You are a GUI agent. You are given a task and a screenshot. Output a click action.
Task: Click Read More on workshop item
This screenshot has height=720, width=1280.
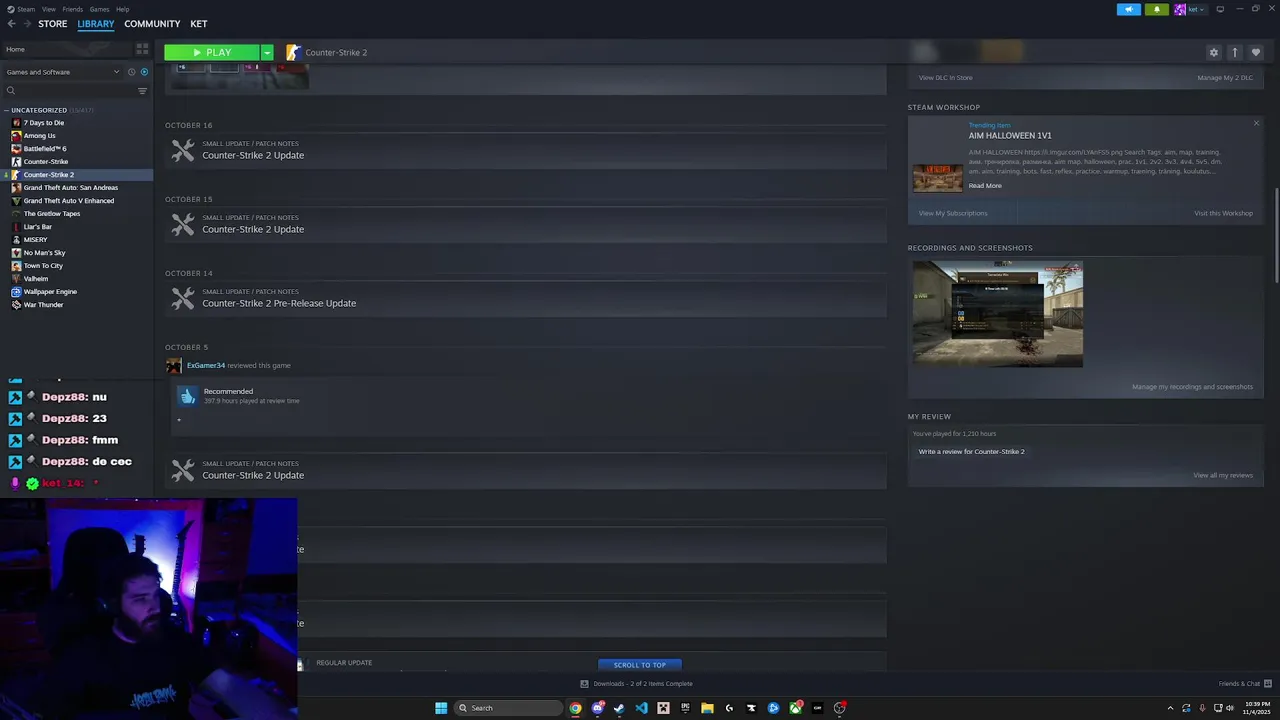tap(985, 186)
